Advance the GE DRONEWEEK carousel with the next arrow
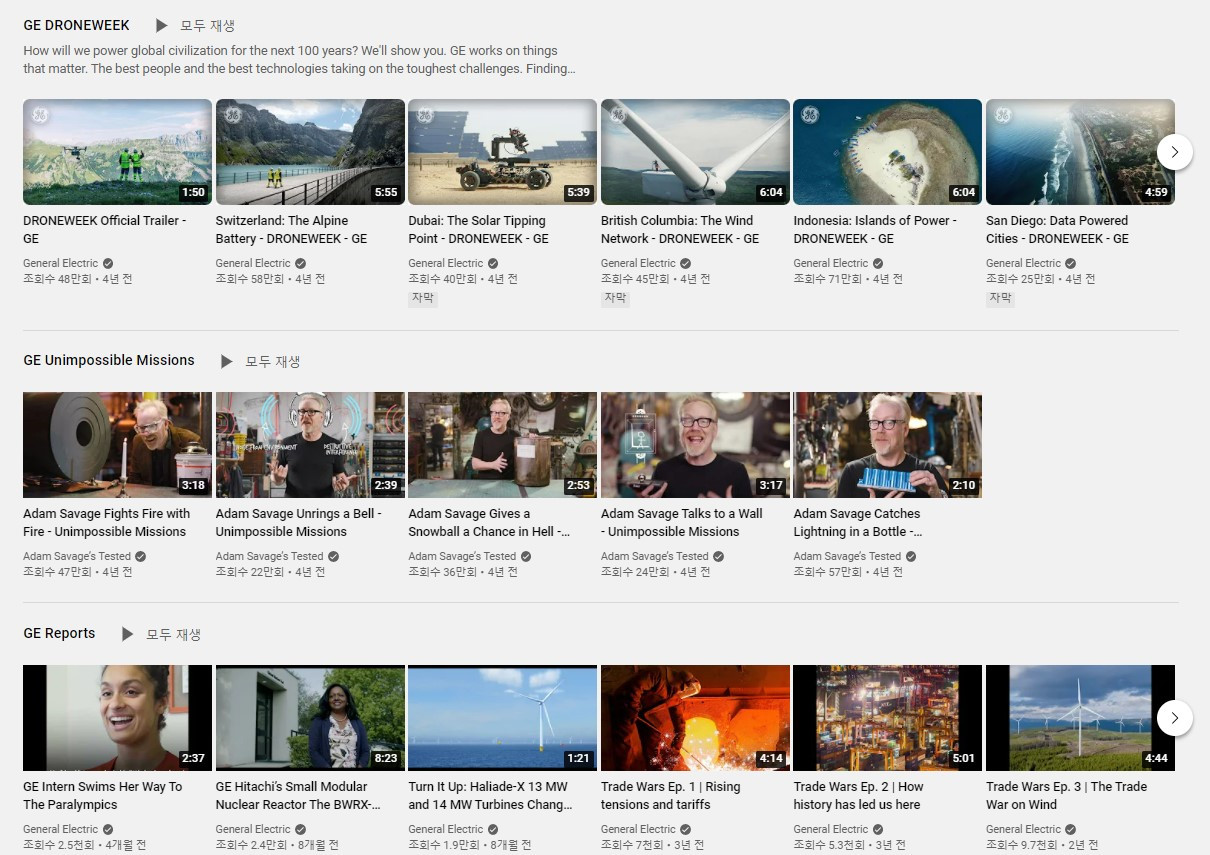This screenshot has height=855, width=1210. pos(1175,152)
